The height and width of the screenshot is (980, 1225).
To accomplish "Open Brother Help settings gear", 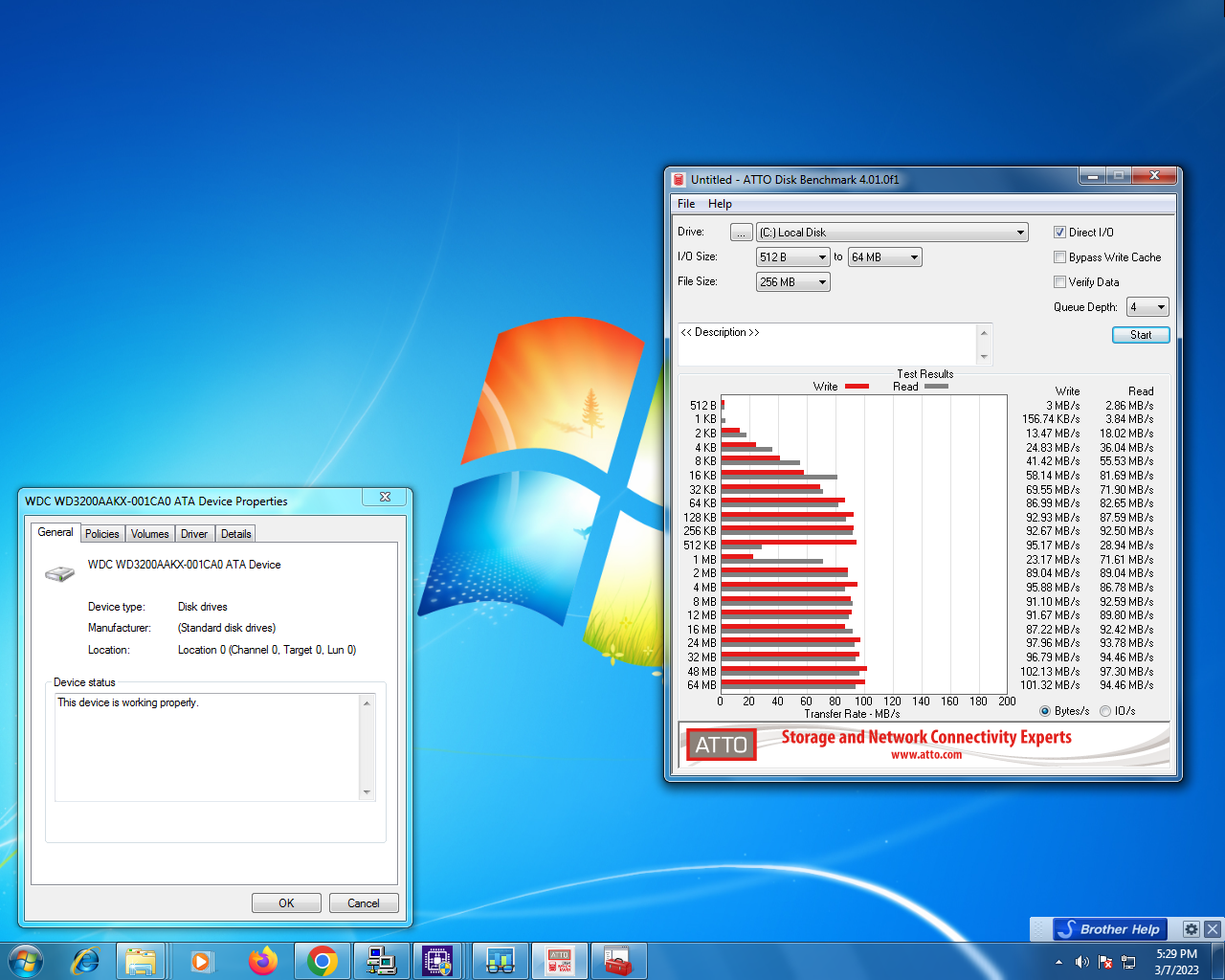I will (1191, 929).
